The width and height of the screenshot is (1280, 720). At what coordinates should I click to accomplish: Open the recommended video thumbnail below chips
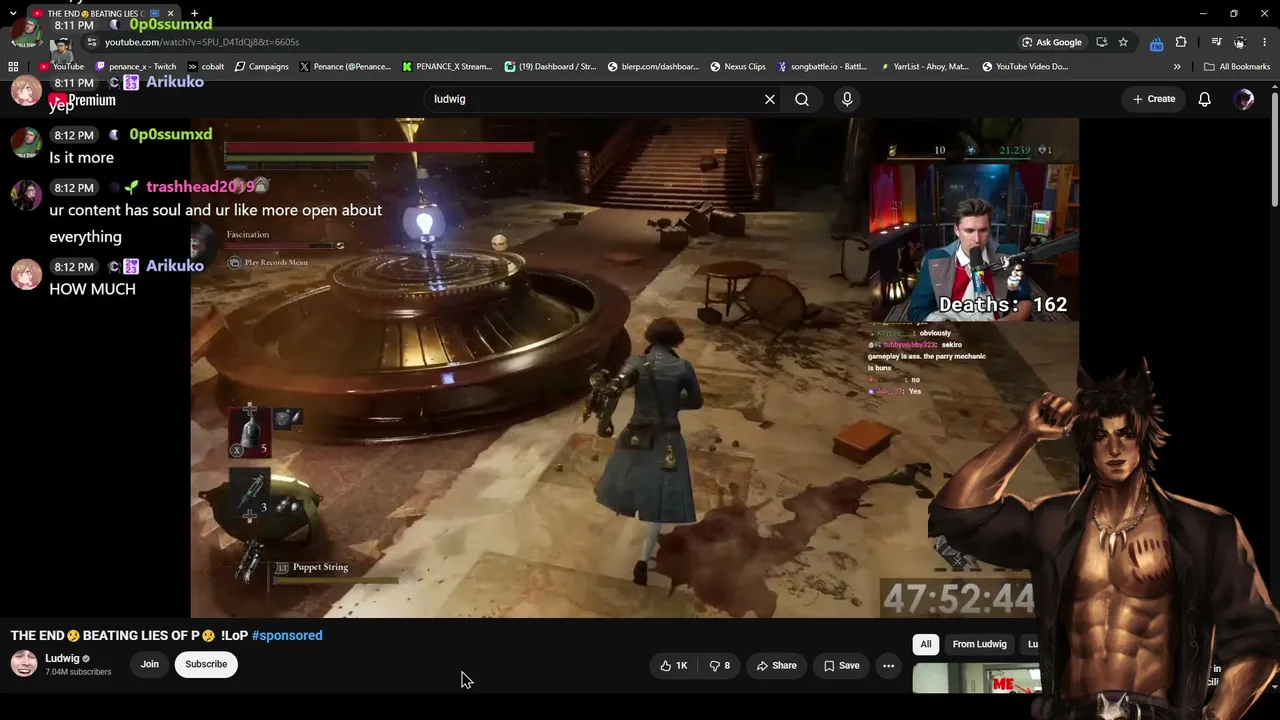click(x=977, y=679)
